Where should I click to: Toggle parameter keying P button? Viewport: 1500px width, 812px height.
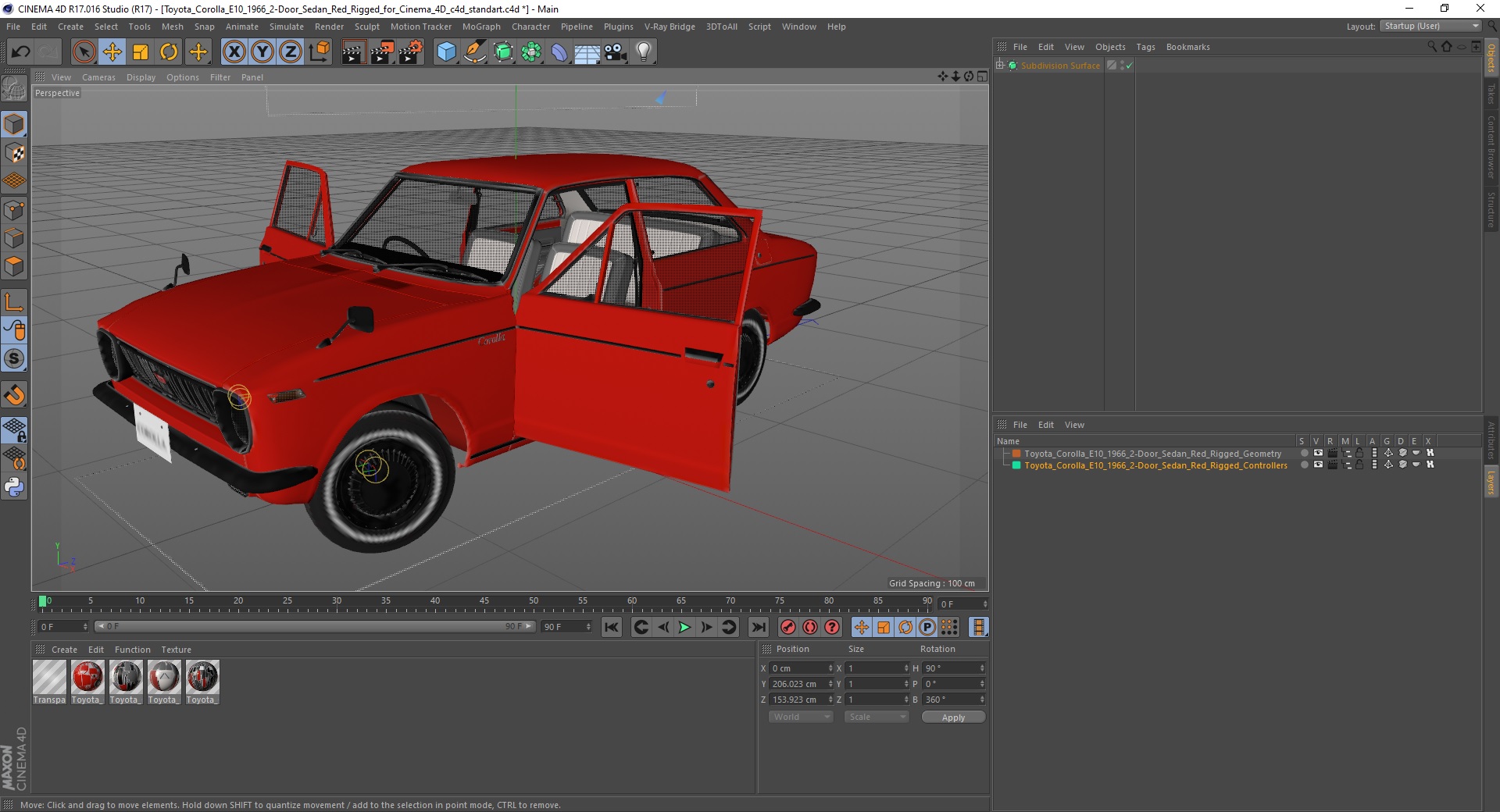click(x=927, y=627)
